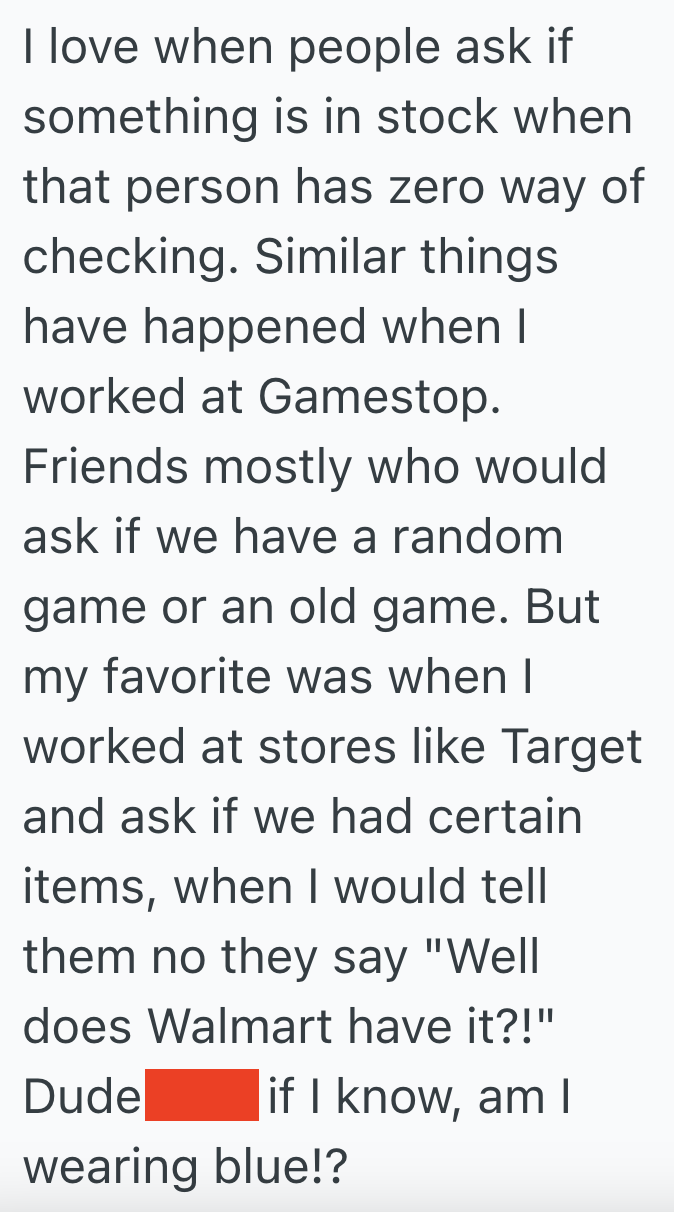Click the word "items" in the paragraph
Viewport: 674px width, 1212px height.
84,889
